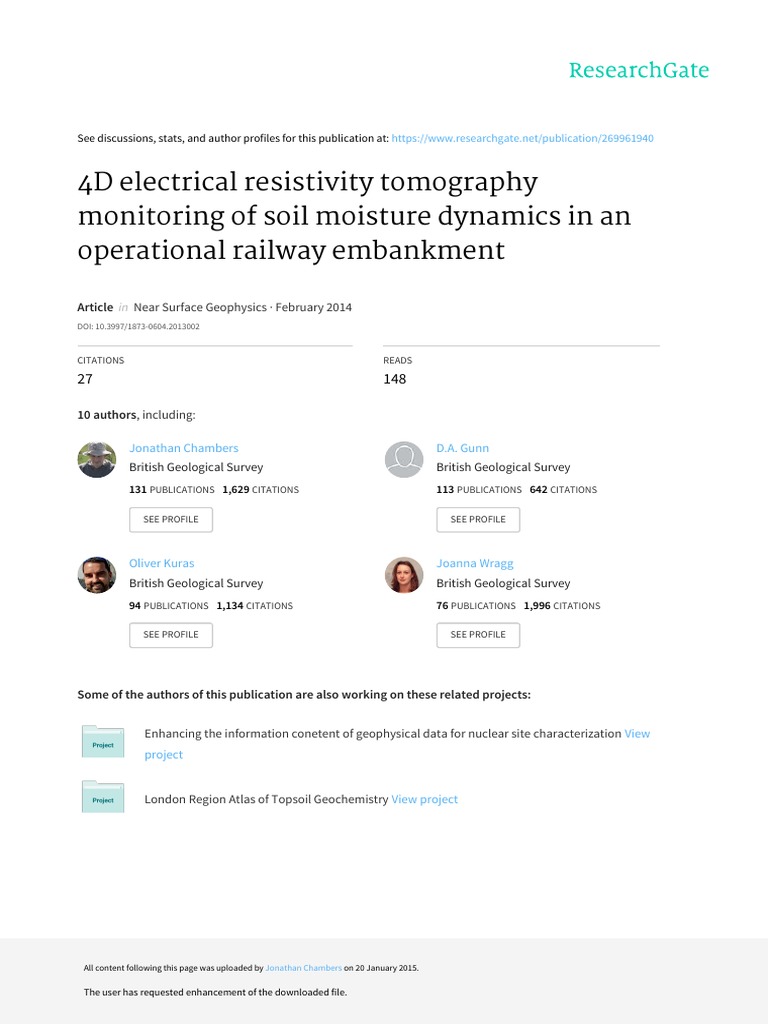Image resolution: width=768 pixels, height=1024 pixels.
Task: Click the London Region Atlas project icon
Action: pyautogui.click(x=103, y=797)
